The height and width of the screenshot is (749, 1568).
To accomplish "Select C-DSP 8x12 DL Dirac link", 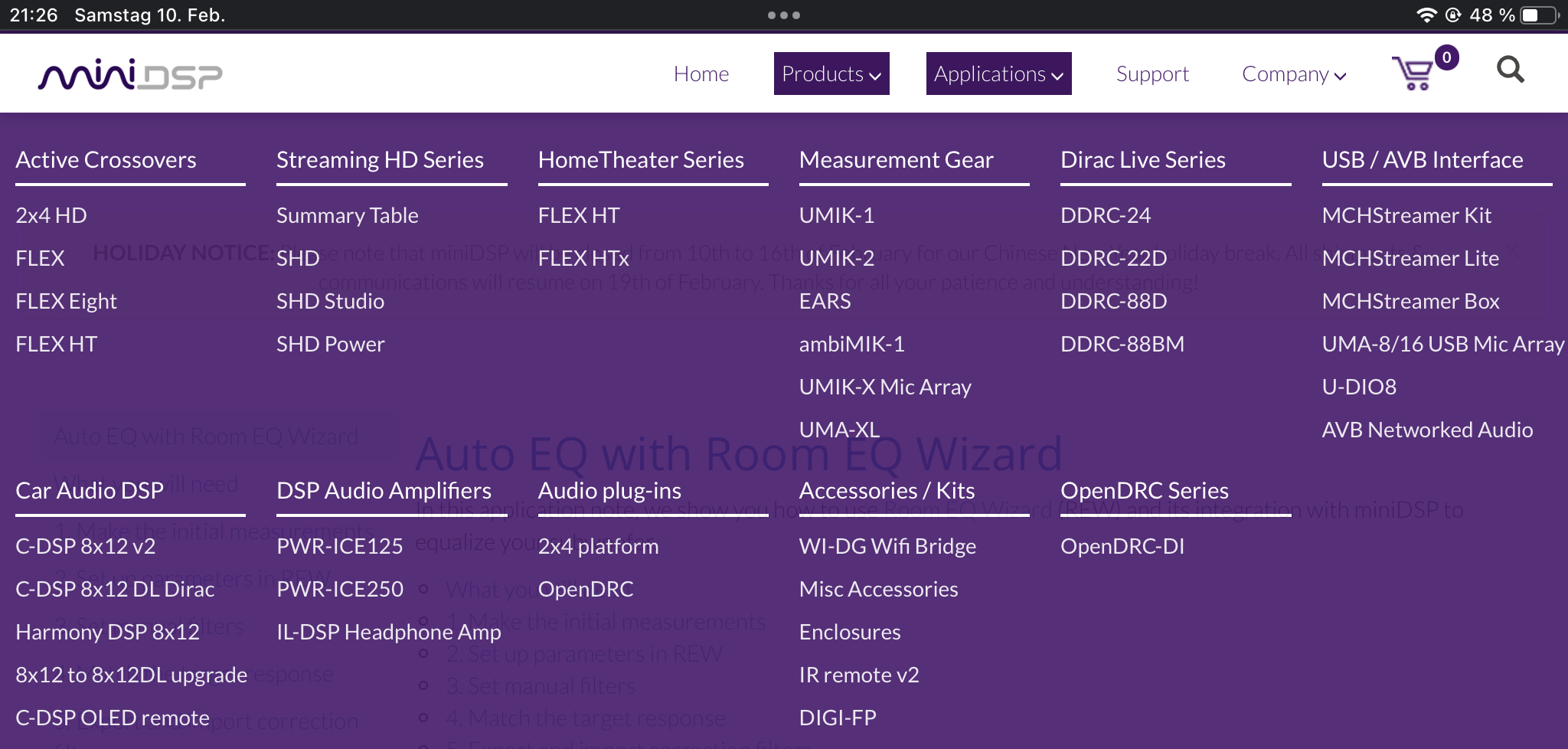I will coord(115,589).
